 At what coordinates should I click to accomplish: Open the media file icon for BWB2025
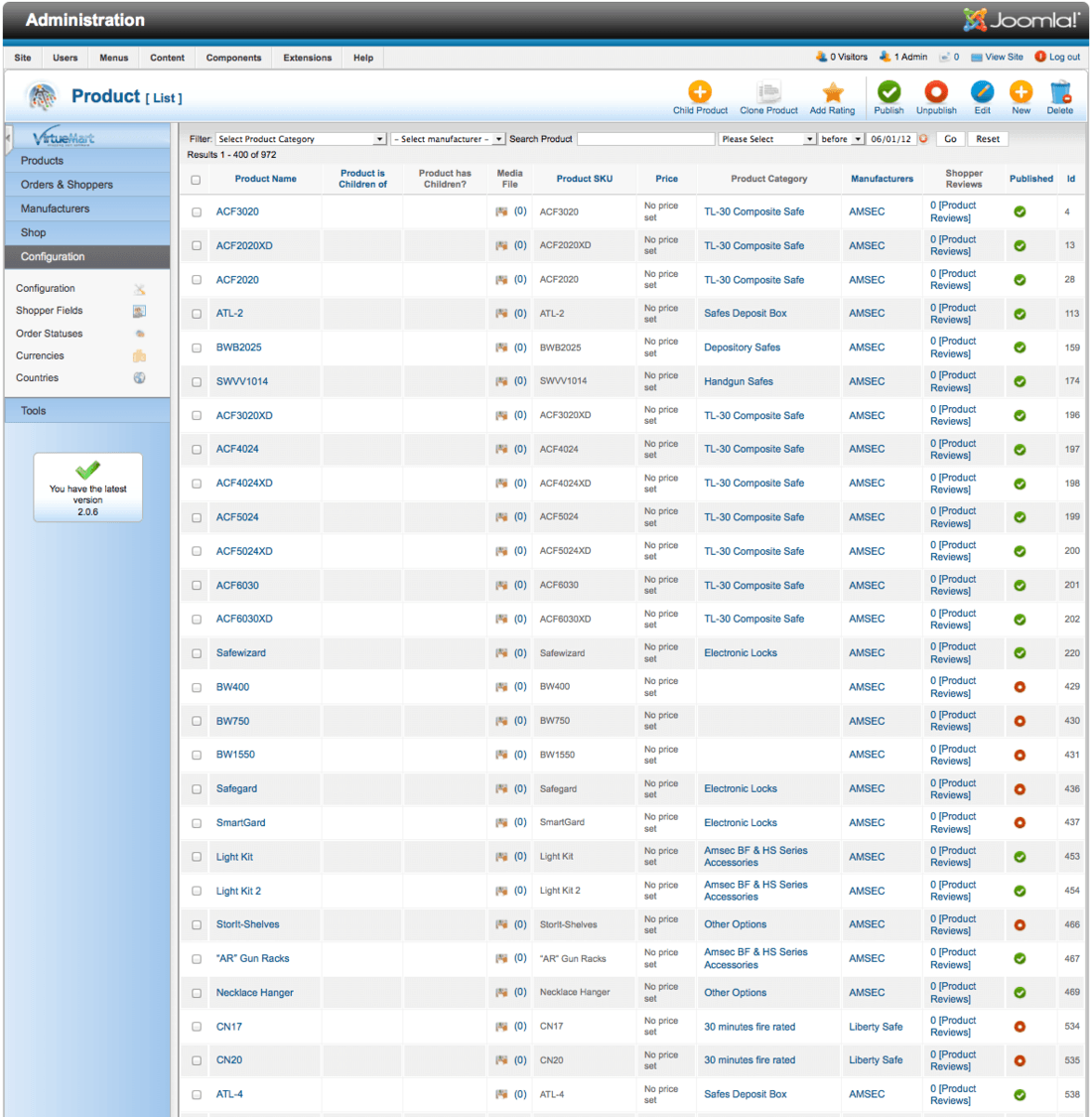(501, 348)
